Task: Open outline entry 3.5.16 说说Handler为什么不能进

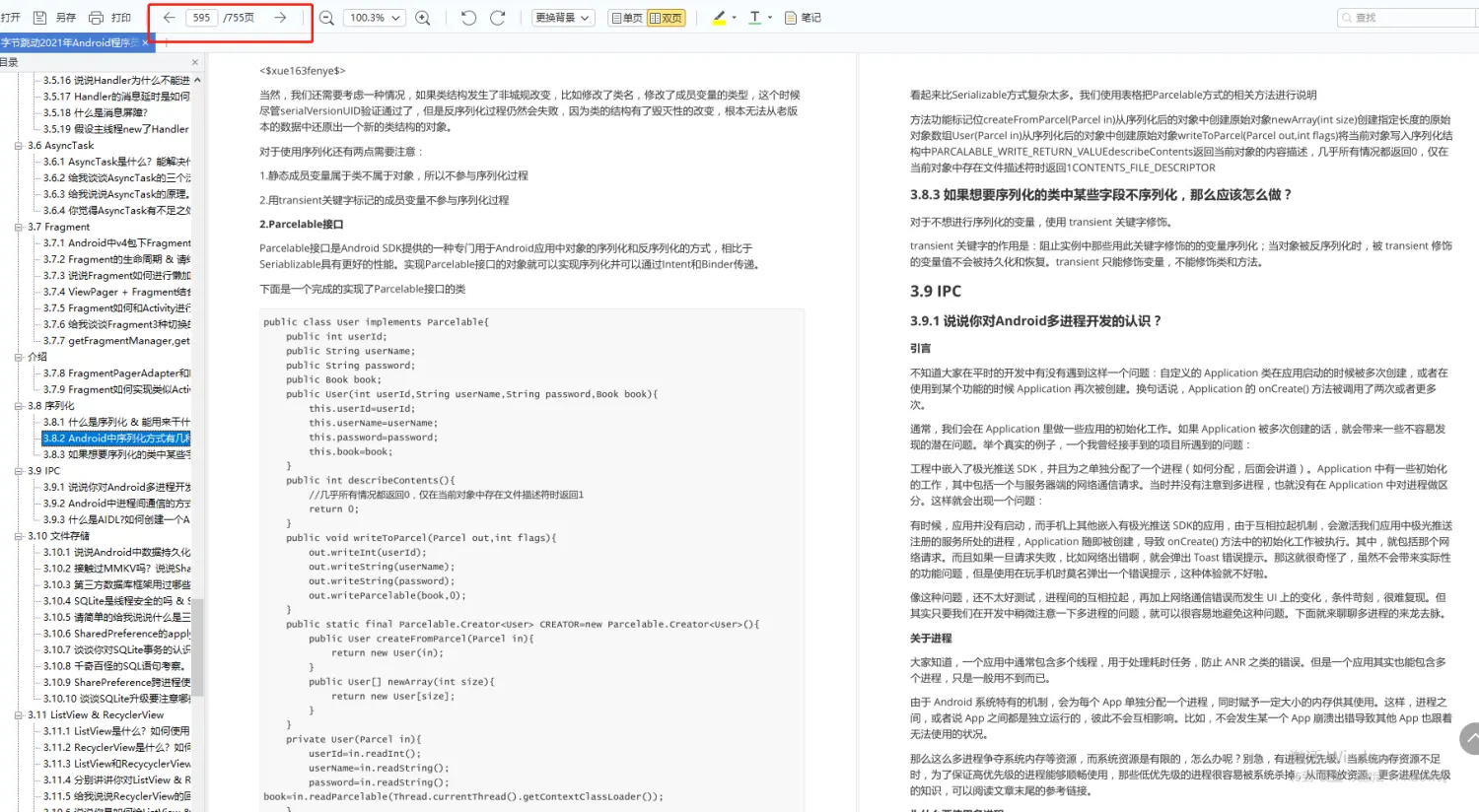Action: 116,80
